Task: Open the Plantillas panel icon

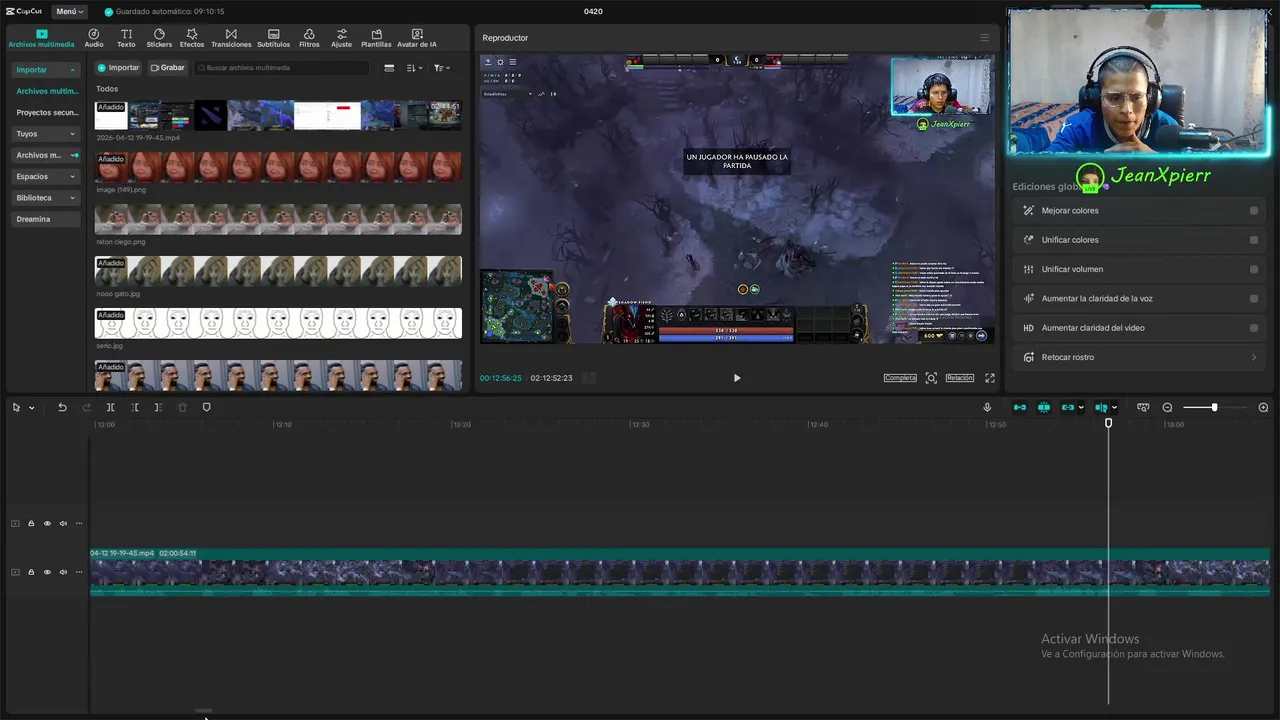Action: [376, 38]
